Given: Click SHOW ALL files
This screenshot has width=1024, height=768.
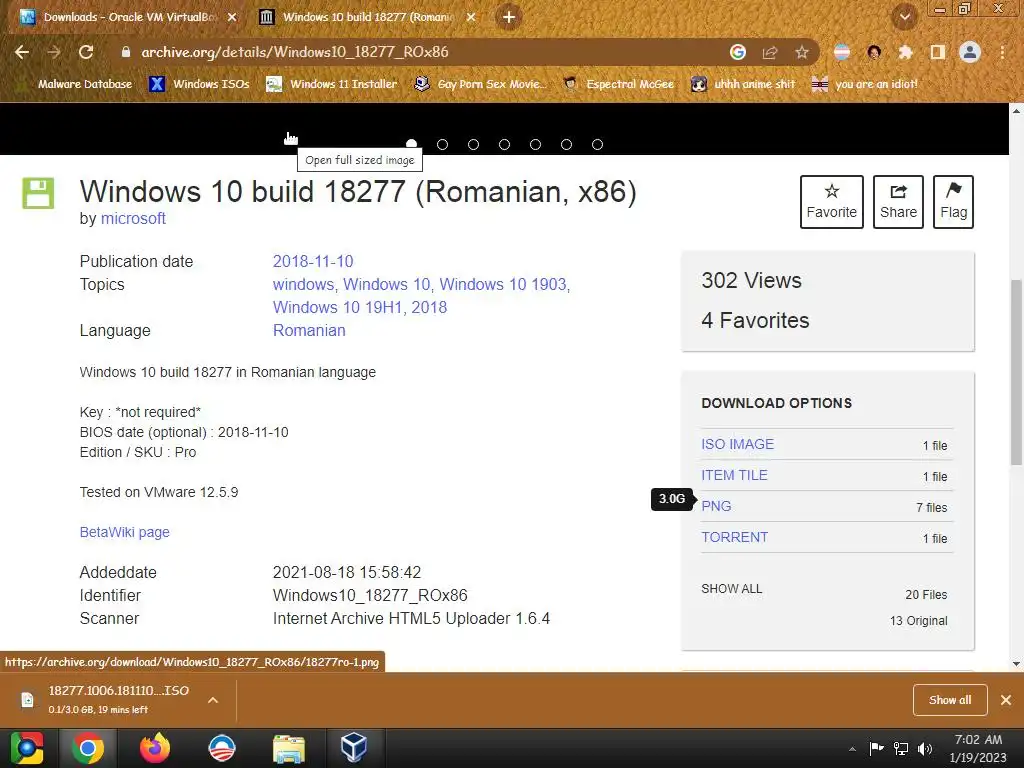Looking at the screenshot, I should [x=731, y=589].
